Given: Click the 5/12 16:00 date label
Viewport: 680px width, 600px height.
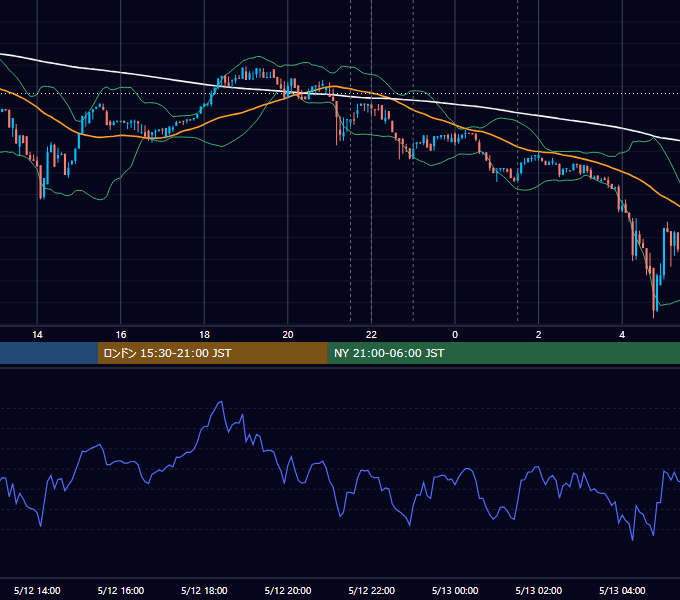Looking at the screenshot, I should 121,590.
